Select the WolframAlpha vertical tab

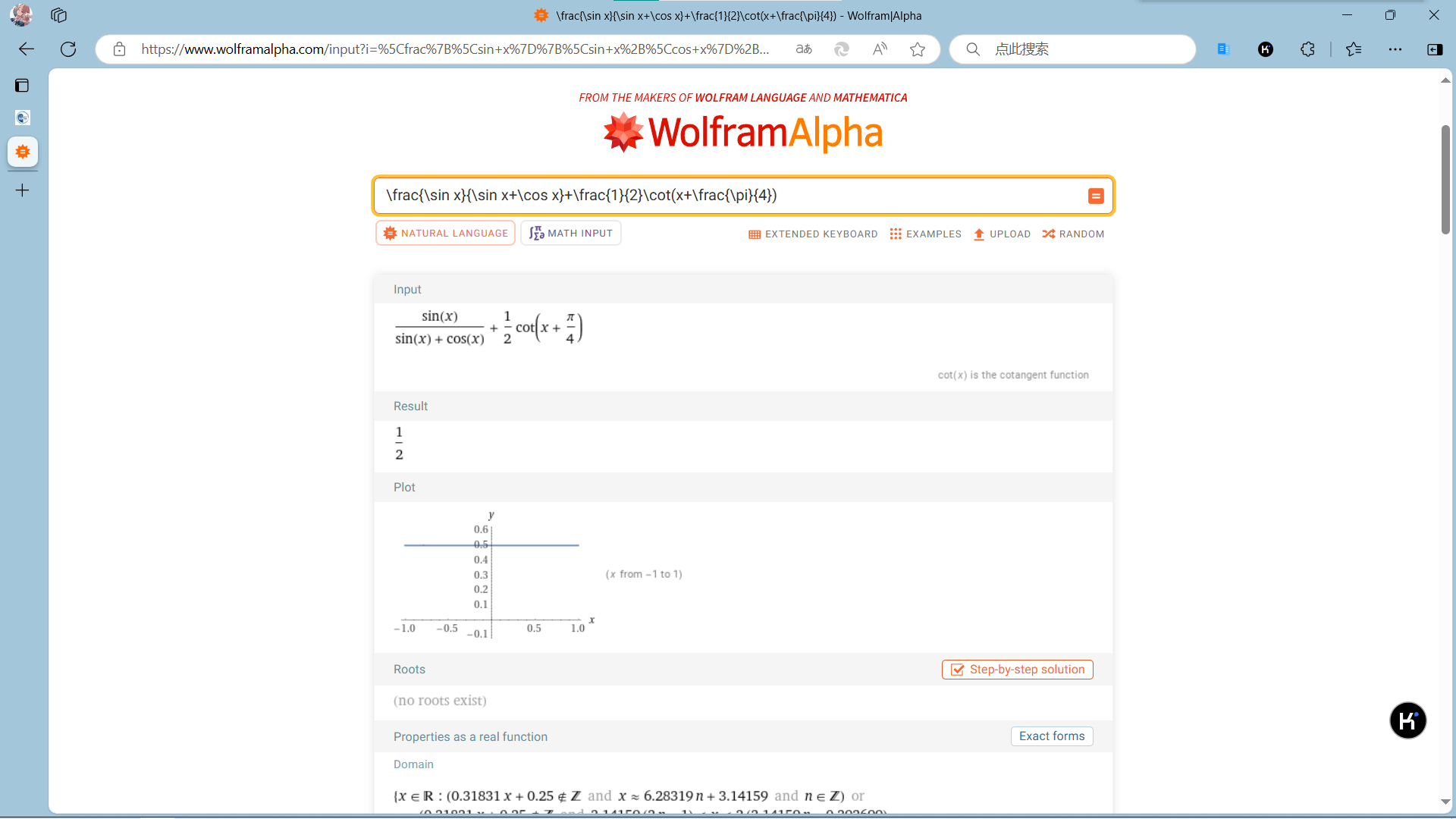23,152
